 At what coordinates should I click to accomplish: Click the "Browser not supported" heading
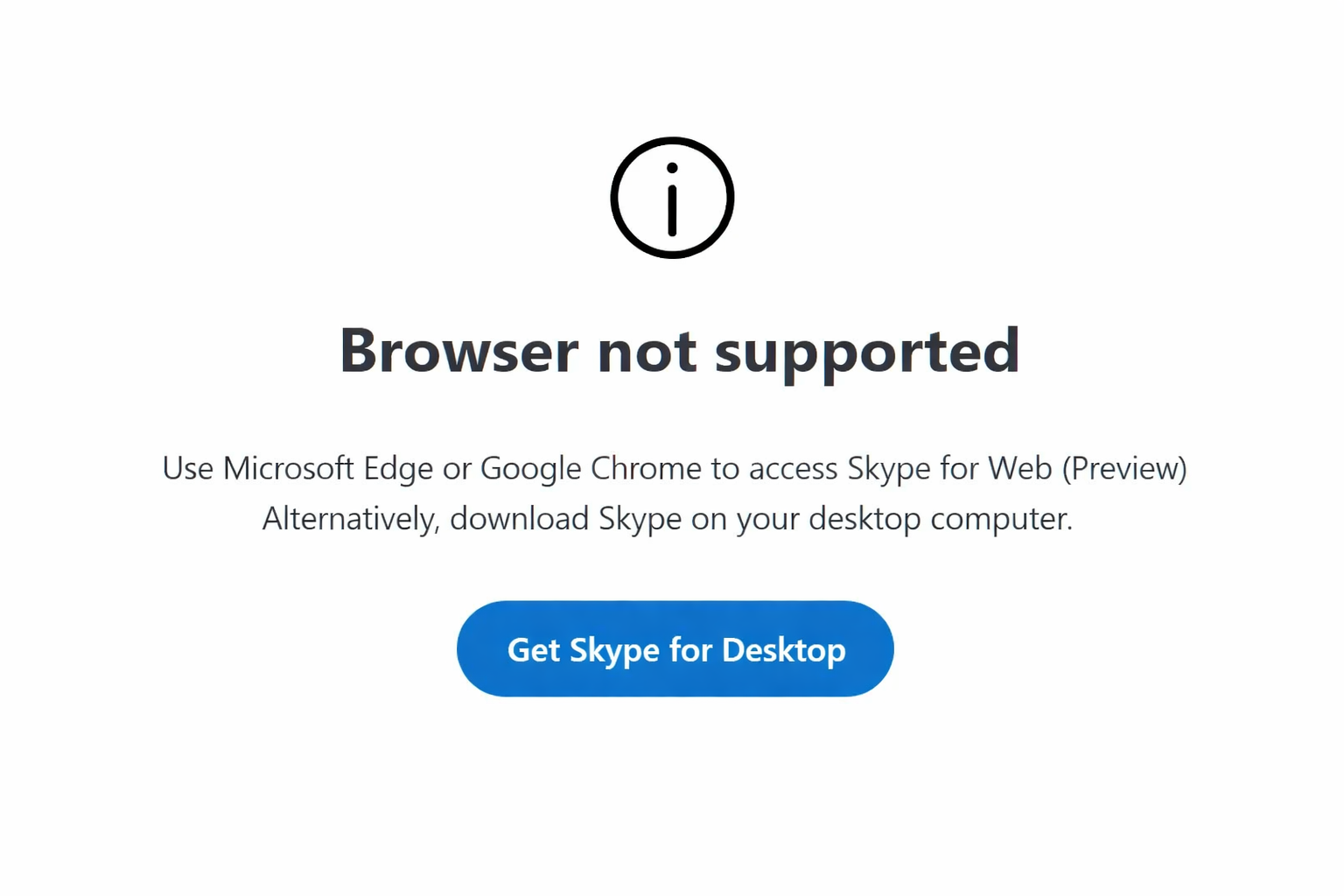pos(679,351)
